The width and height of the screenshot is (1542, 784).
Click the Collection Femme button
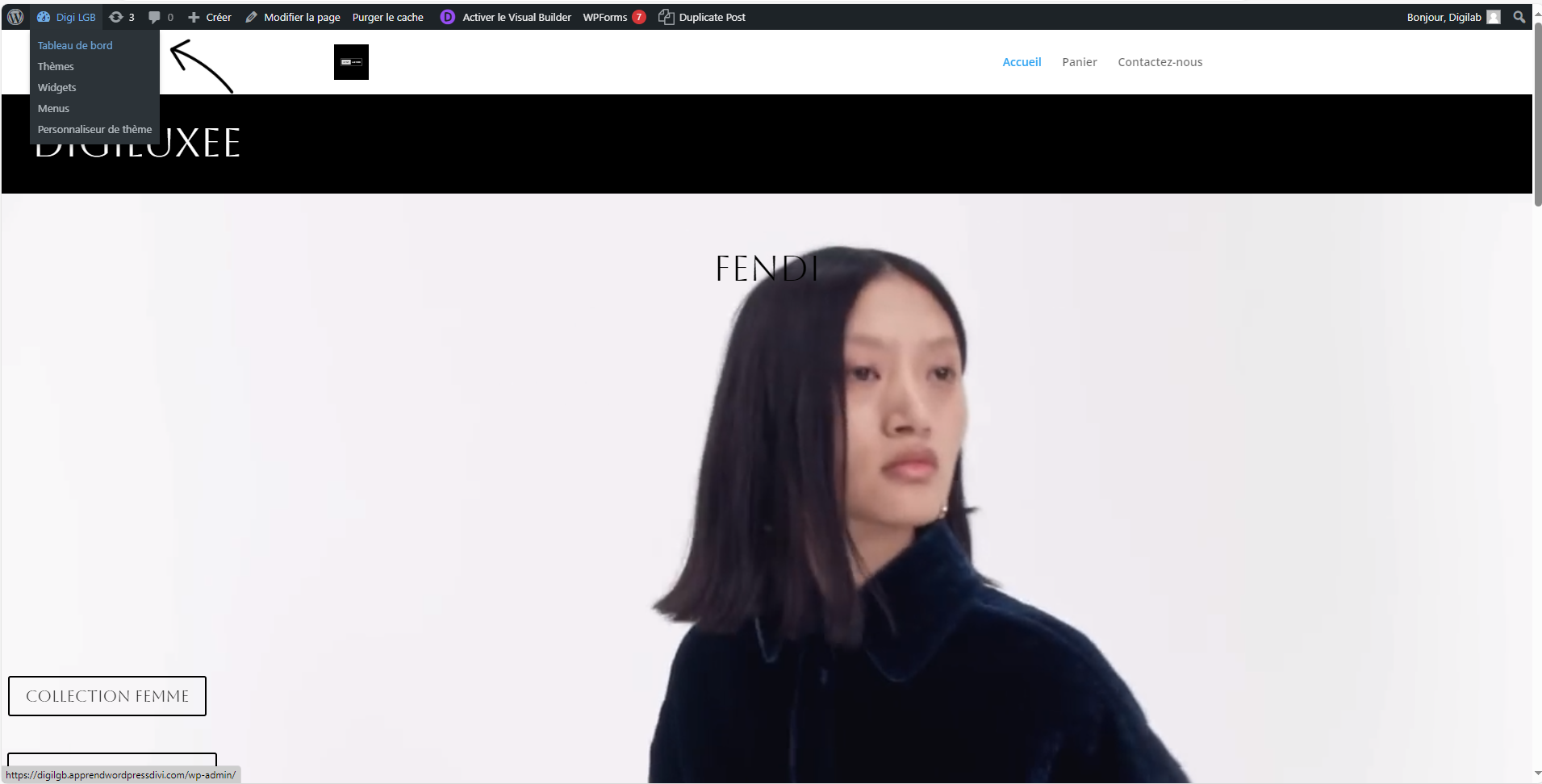click(107, 696)
